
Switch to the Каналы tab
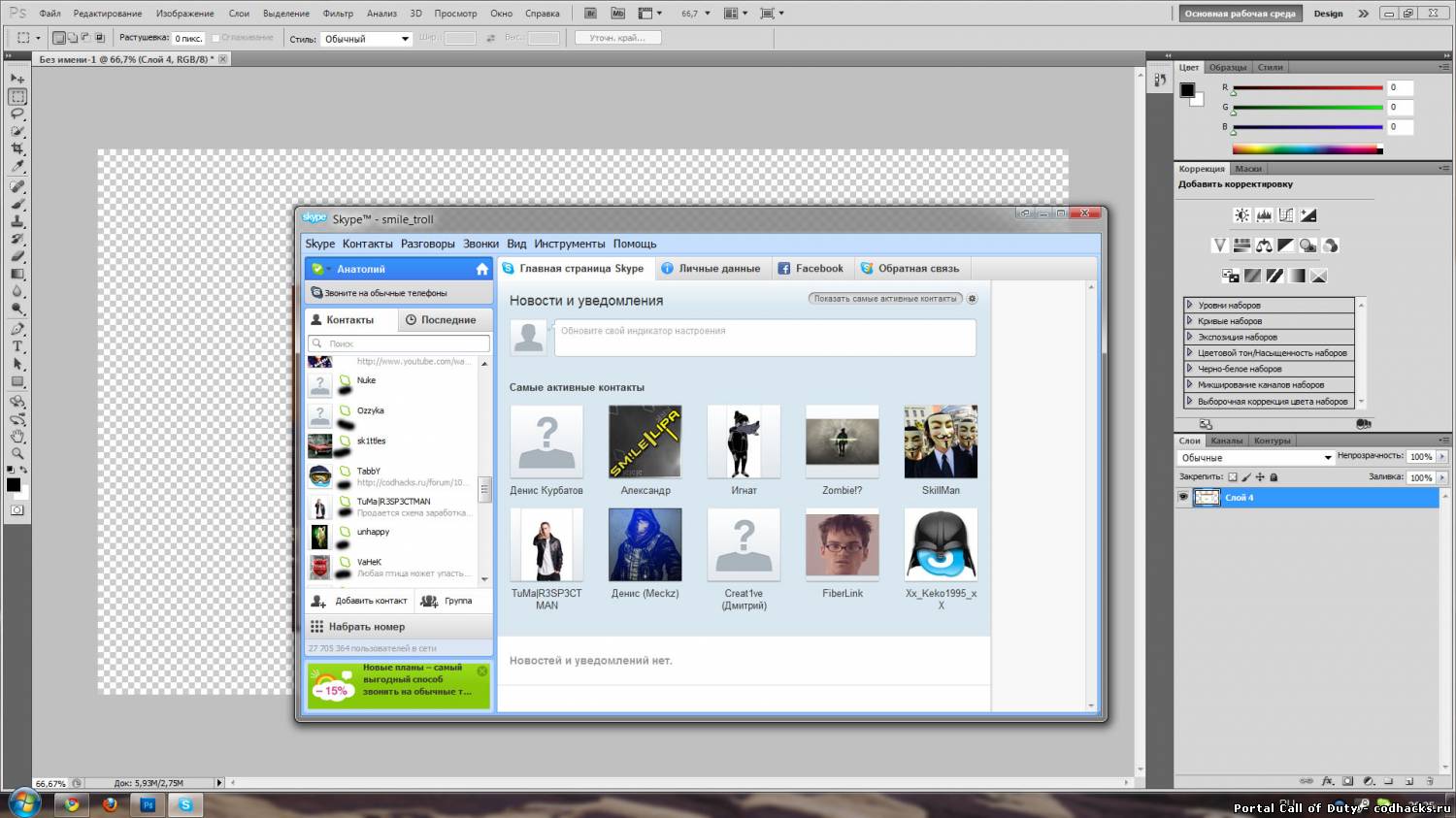click(x=1226, y=441)
